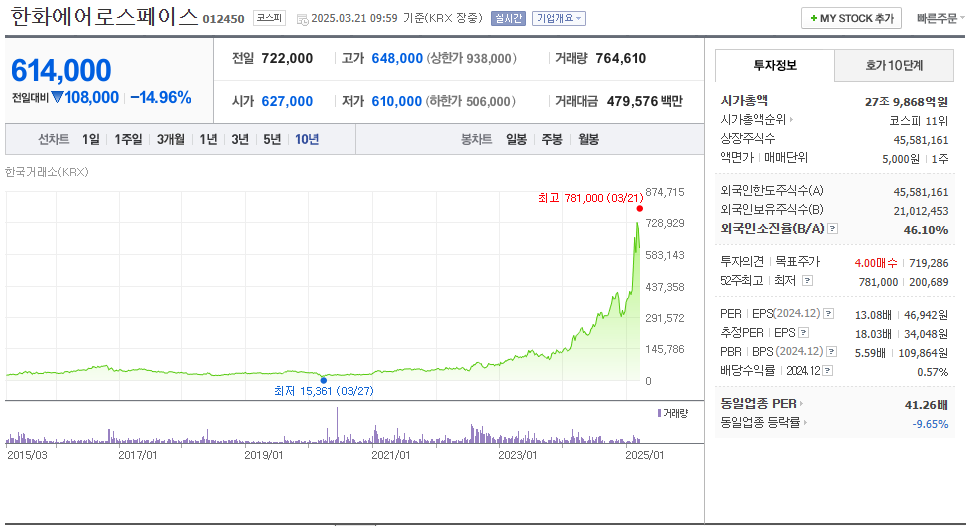
Task: Click the 목표주가 label
Action: [798, 262]
